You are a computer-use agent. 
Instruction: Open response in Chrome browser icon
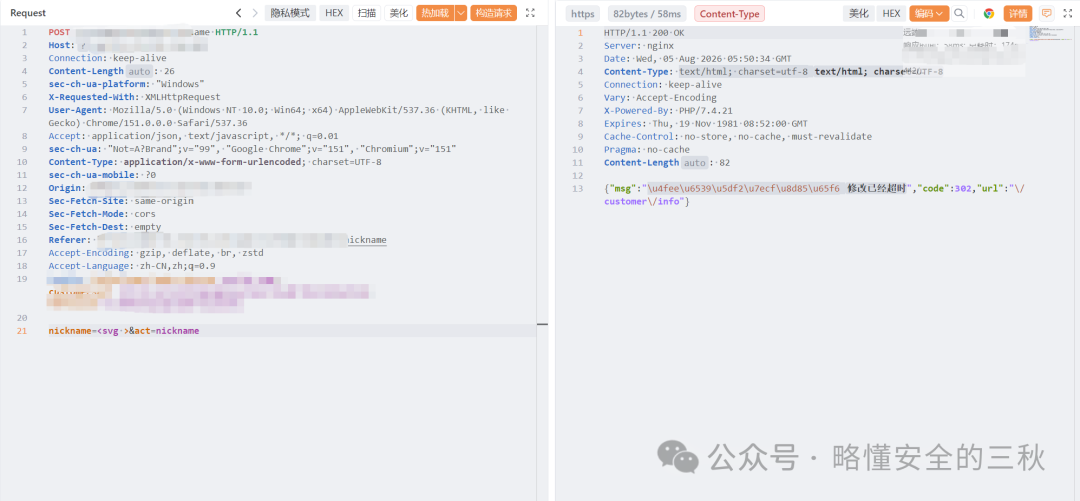tap(988, 14)
